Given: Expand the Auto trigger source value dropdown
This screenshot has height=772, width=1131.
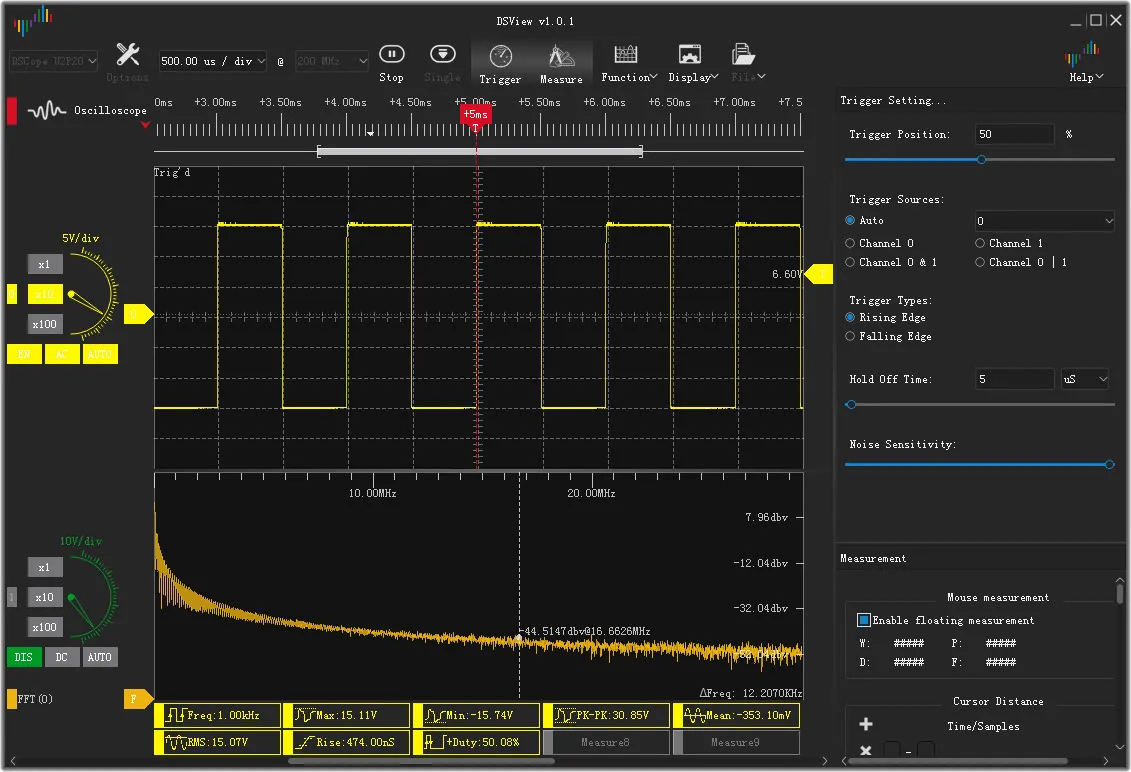Looking at the screenshot, I should pyautogui.click(x=1044, y=221).
